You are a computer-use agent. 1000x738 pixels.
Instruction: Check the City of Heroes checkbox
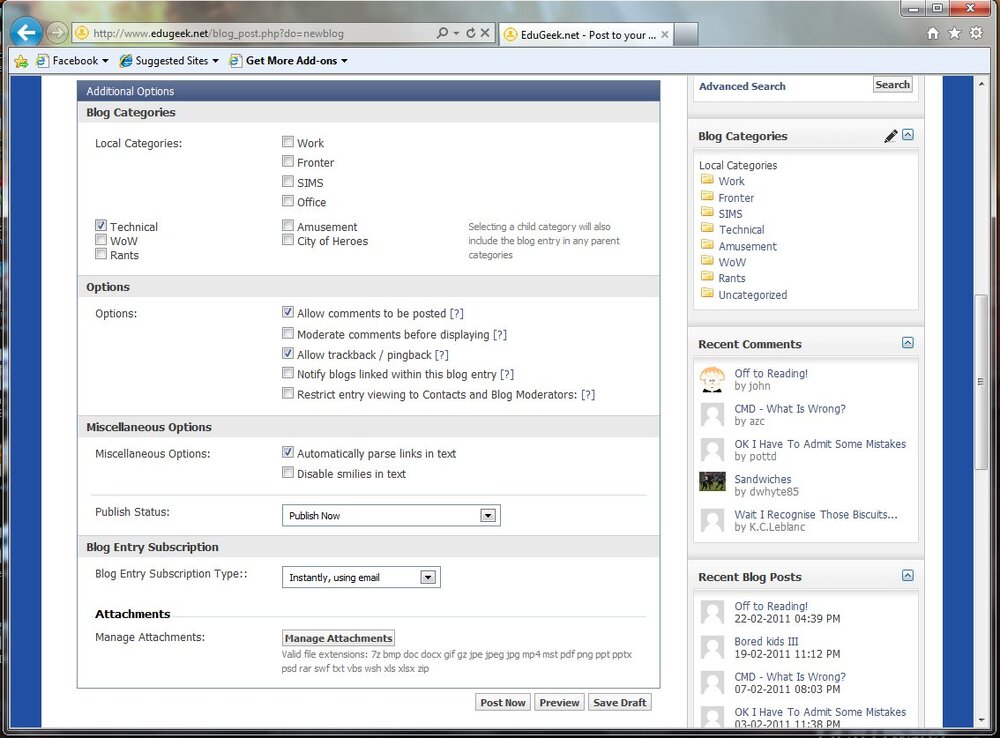coord(288,240)
